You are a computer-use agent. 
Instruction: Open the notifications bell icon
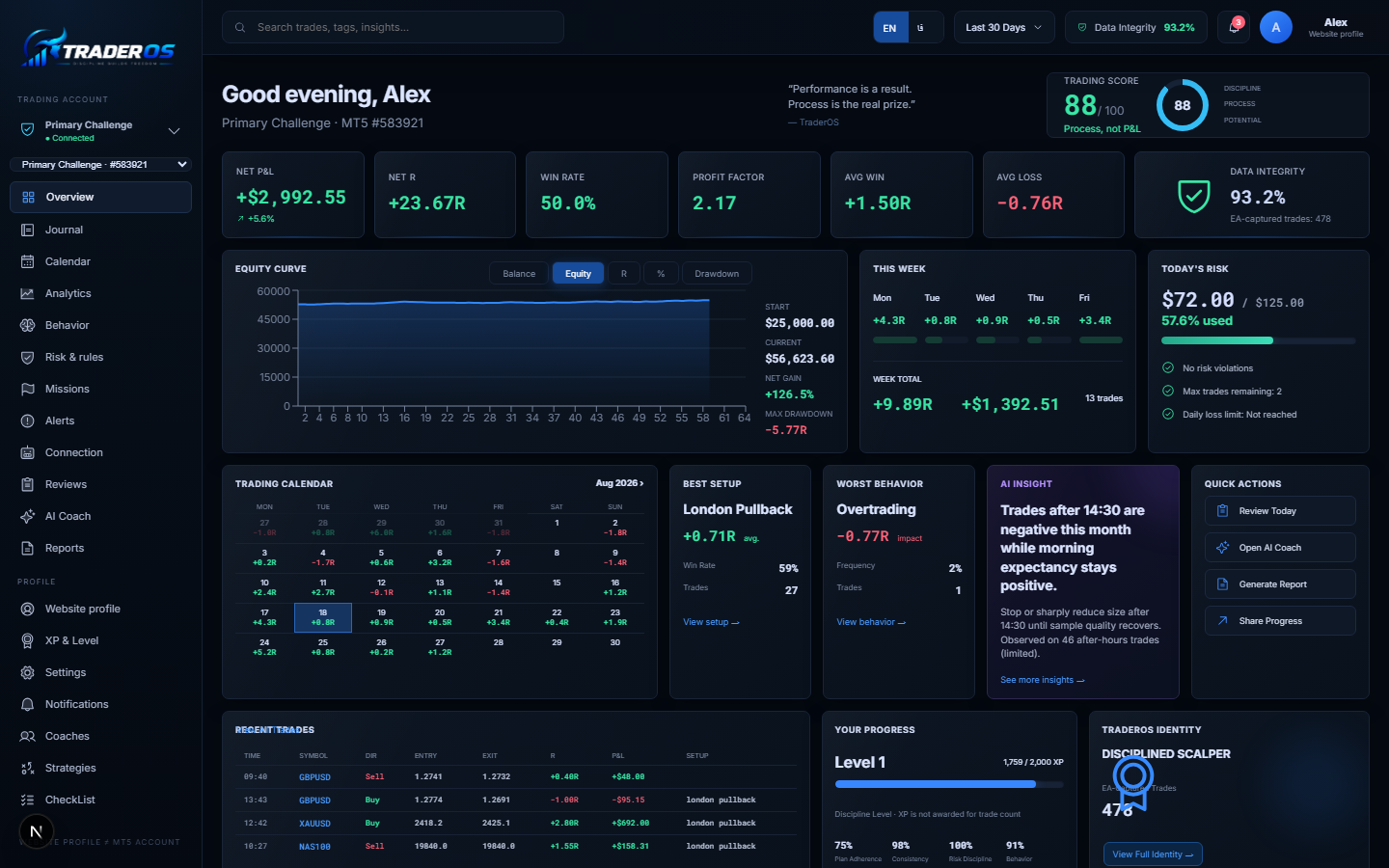pos(1234,27)
